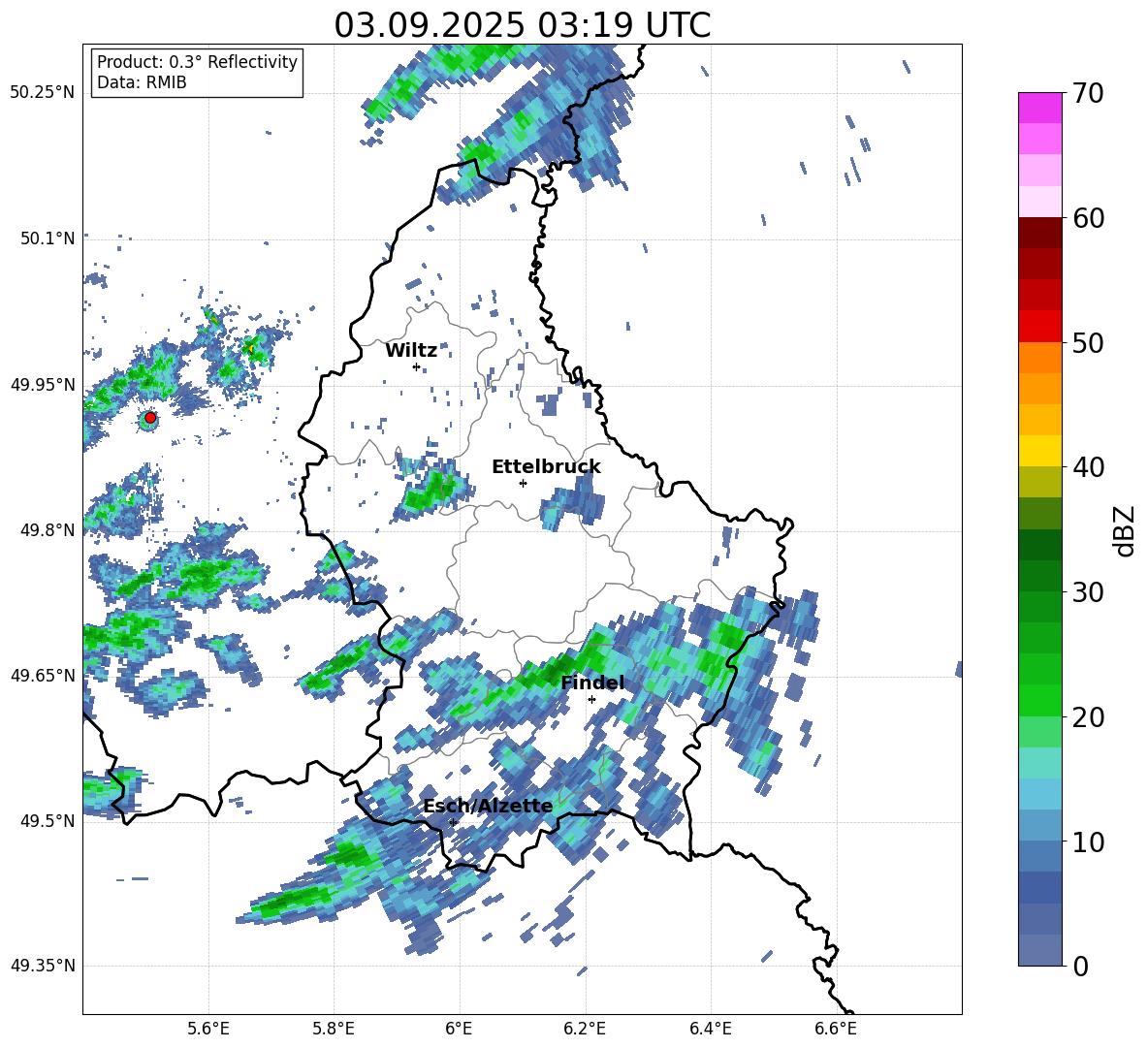This screenshot has height=1048, width=1148.
Task: Click colorbar tick label 60
Action: (1088, 218)
